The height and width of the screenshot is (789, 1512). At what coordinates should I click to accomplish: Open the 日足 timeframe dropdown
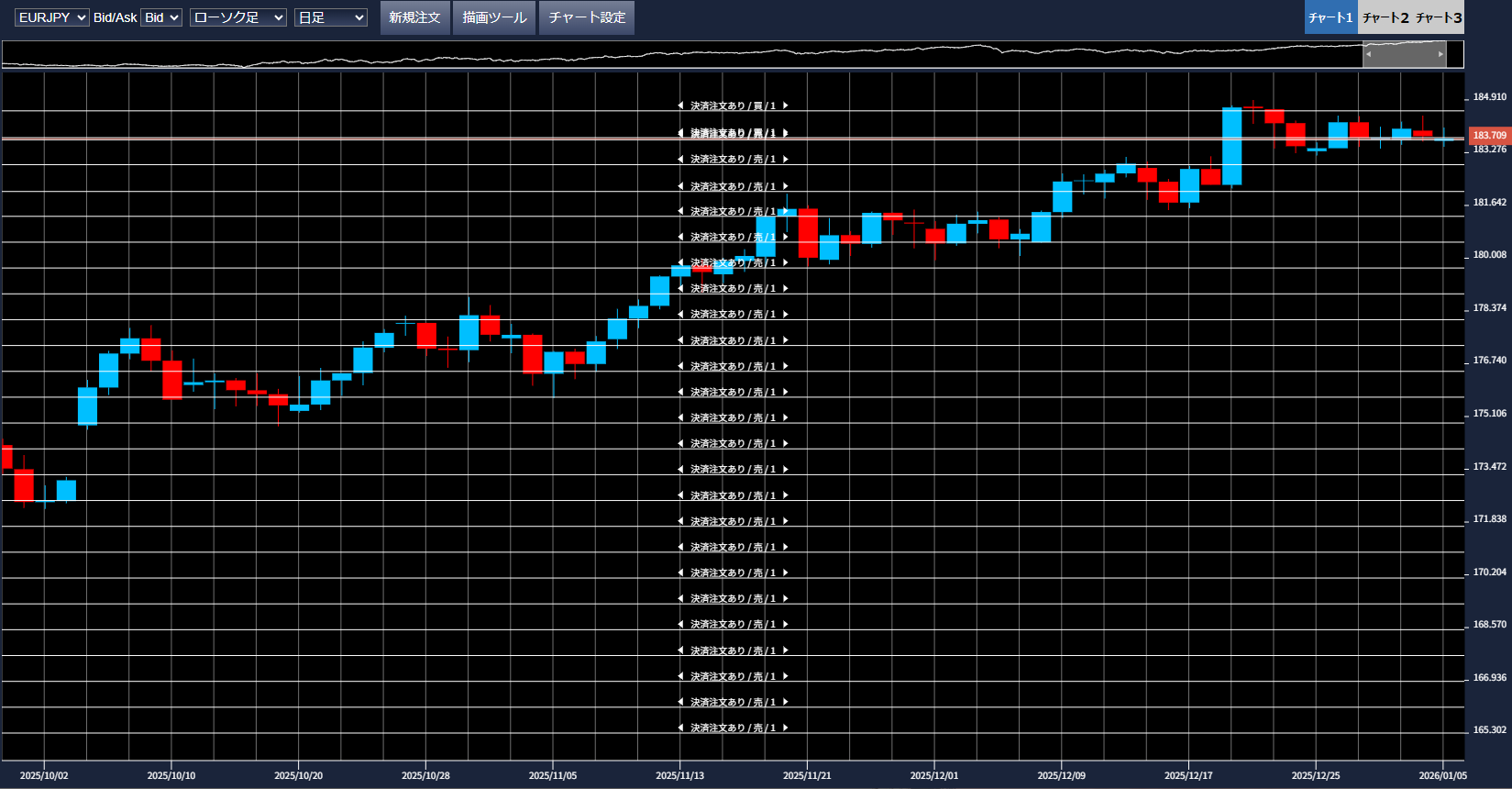pyautogui.click(x=331, y=17)
